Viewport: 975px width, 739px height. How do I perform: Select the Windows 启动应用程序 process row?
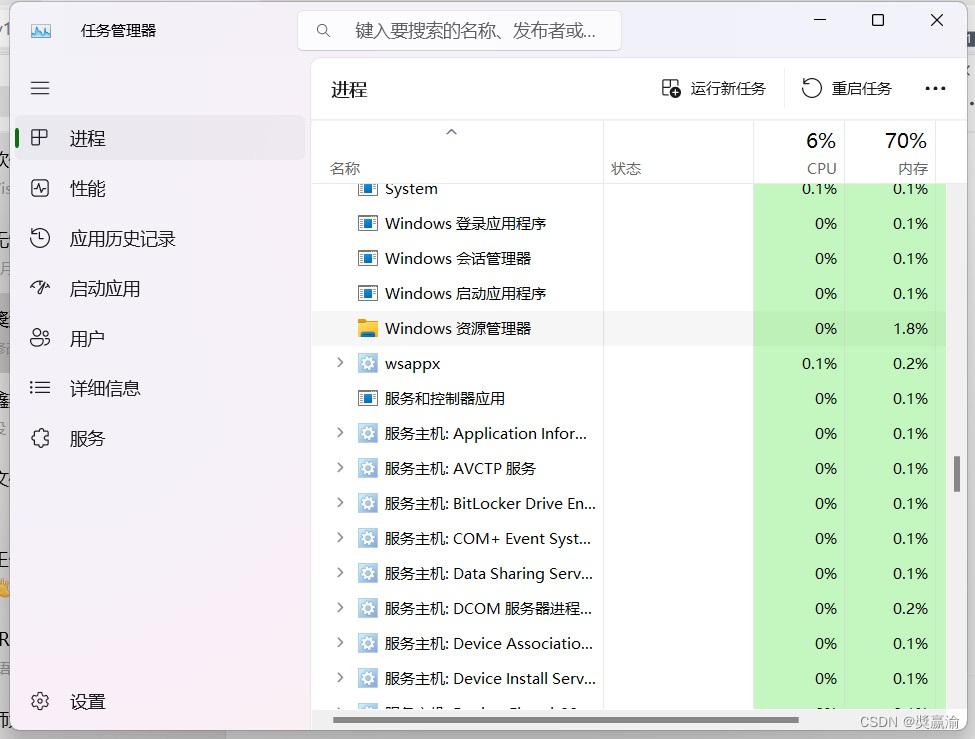click(628, 293)
